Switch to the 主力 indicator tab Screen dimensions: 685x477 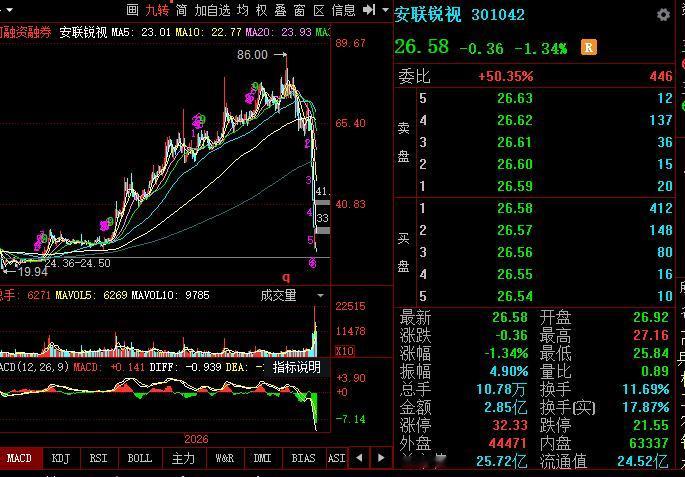tap(183, 458)
